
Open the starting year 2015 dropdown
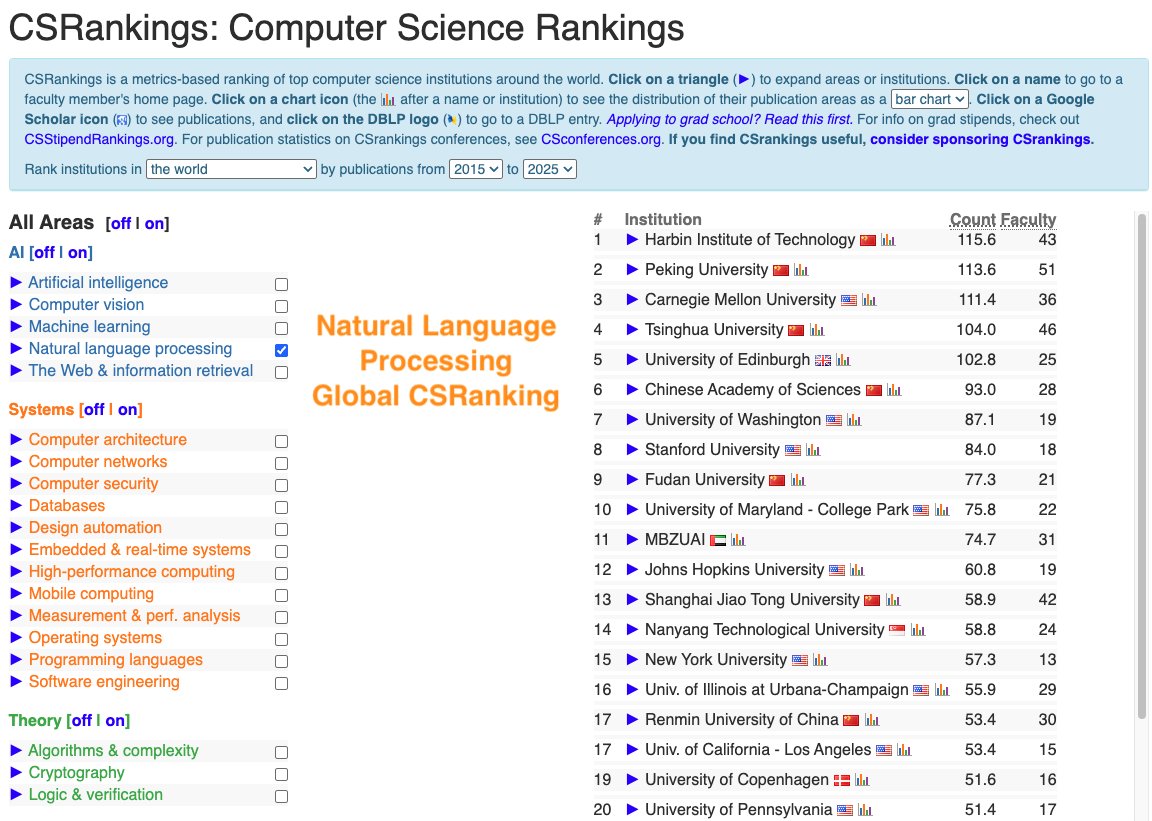[x=476, y=169]
